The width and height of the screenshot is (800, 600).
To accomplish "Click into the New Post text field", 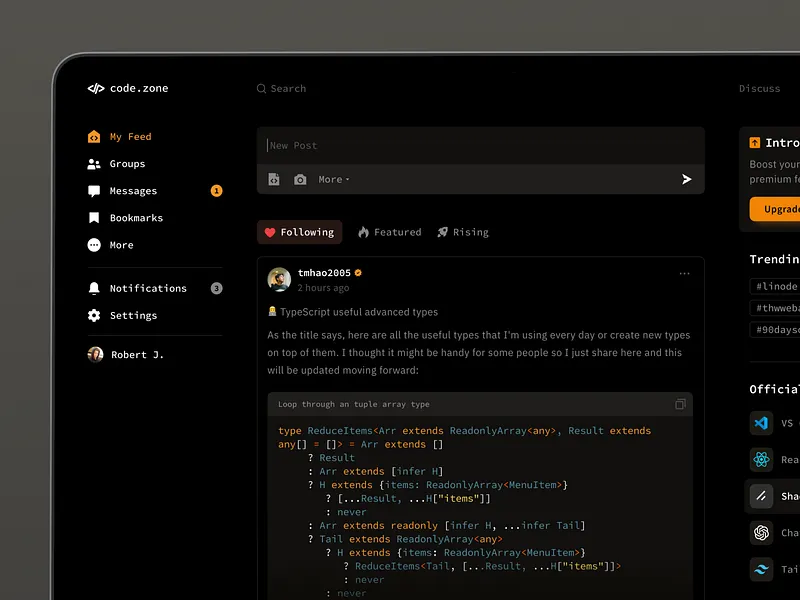I will point(480,145).
